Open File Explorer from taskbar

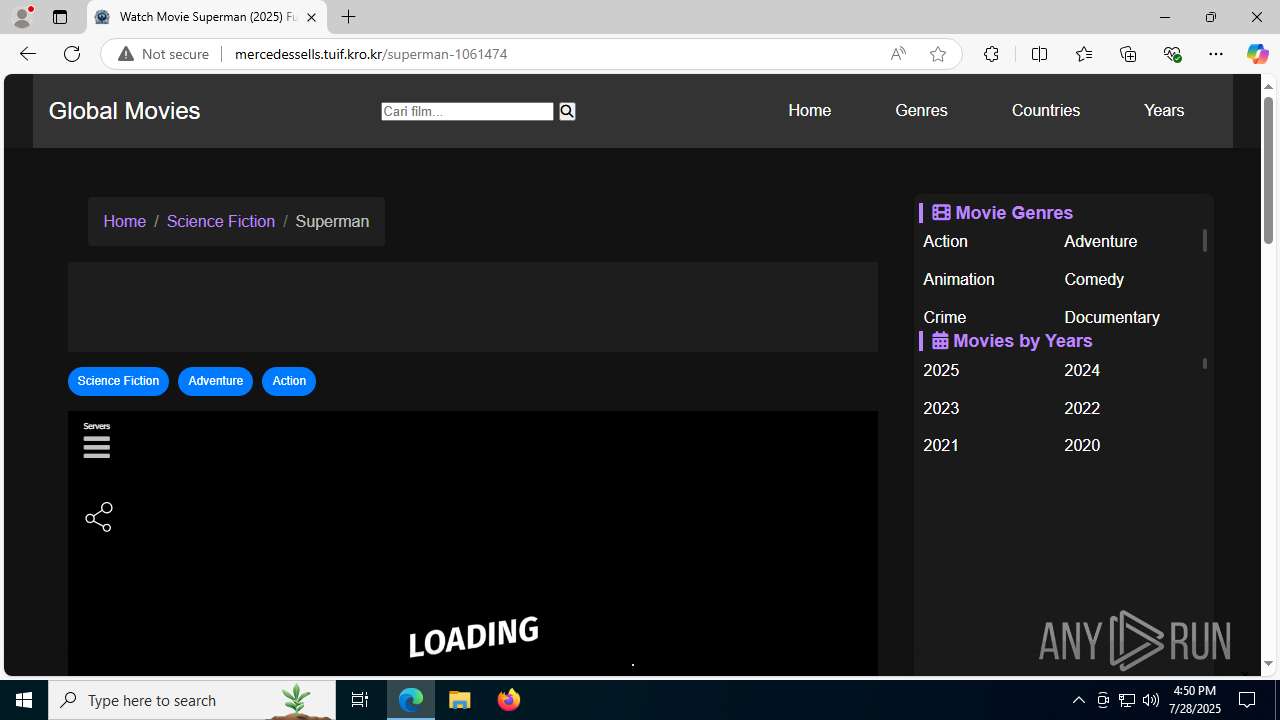click(x=460, y=700)
